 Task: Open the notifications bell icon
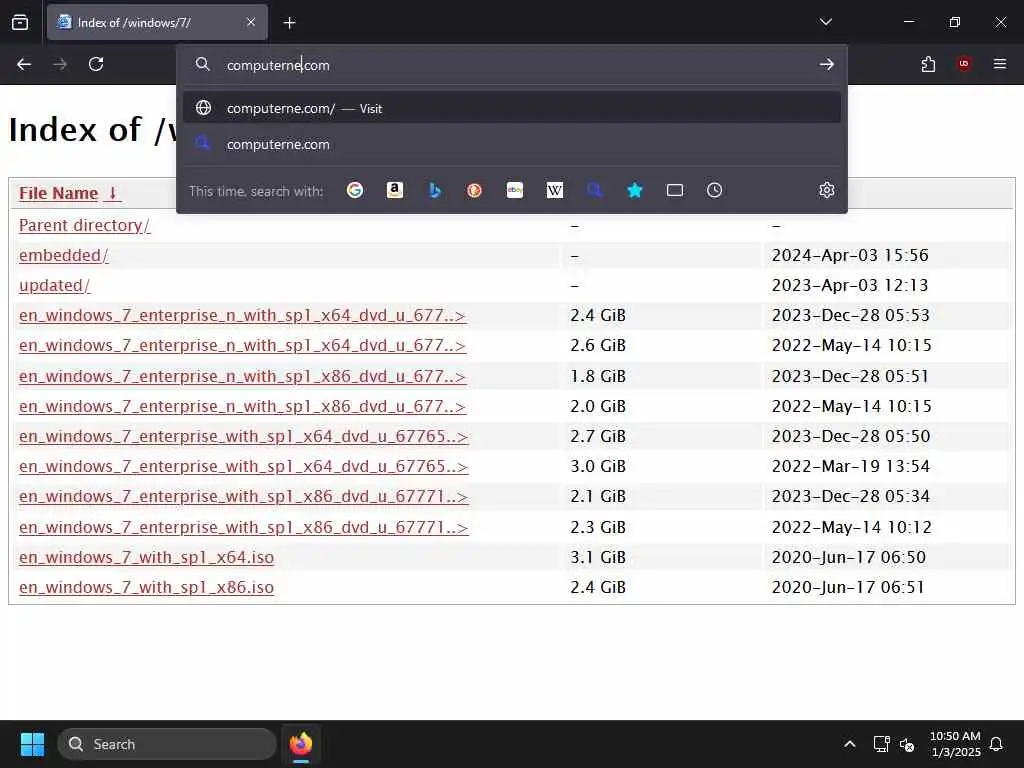(x=997, y=744)
